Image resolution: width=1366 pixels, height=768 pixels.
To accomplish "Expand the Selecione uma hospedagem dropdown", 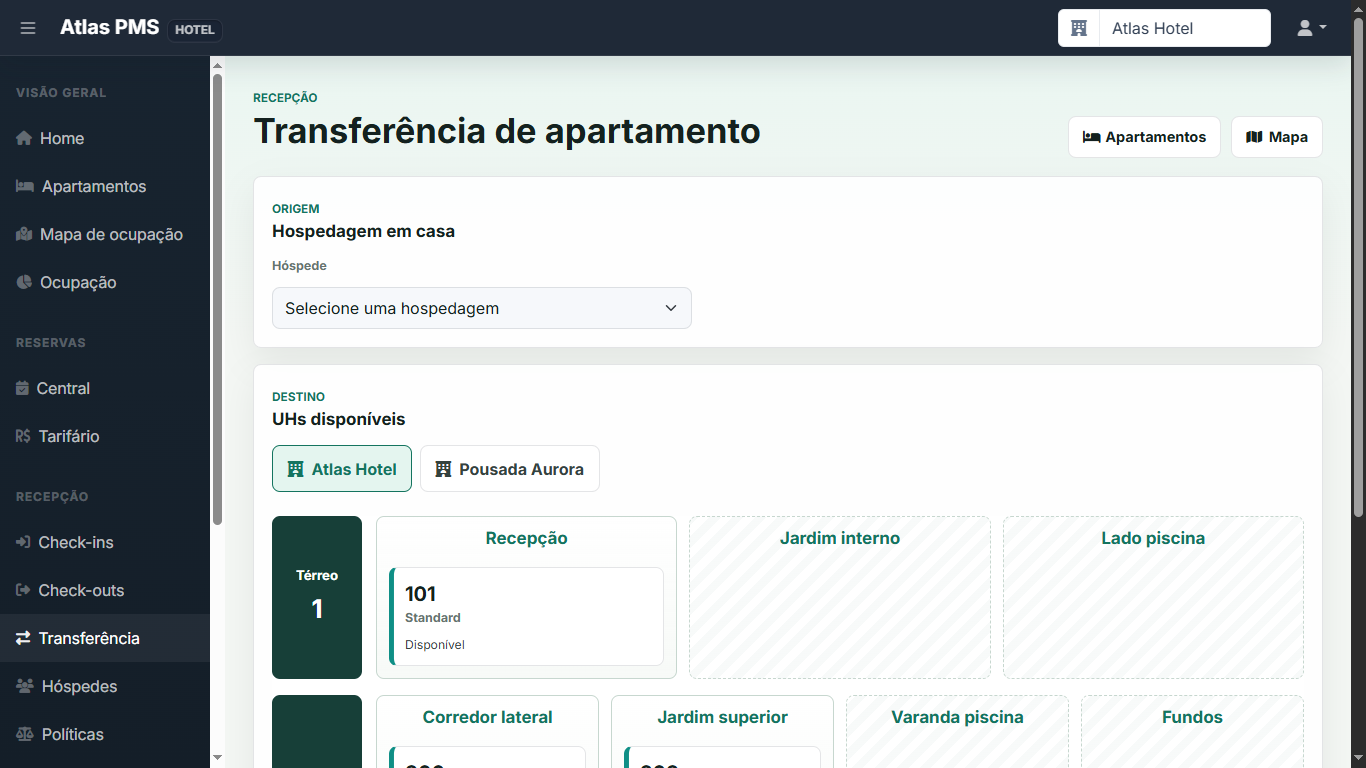I will click(x=482, y=308).
